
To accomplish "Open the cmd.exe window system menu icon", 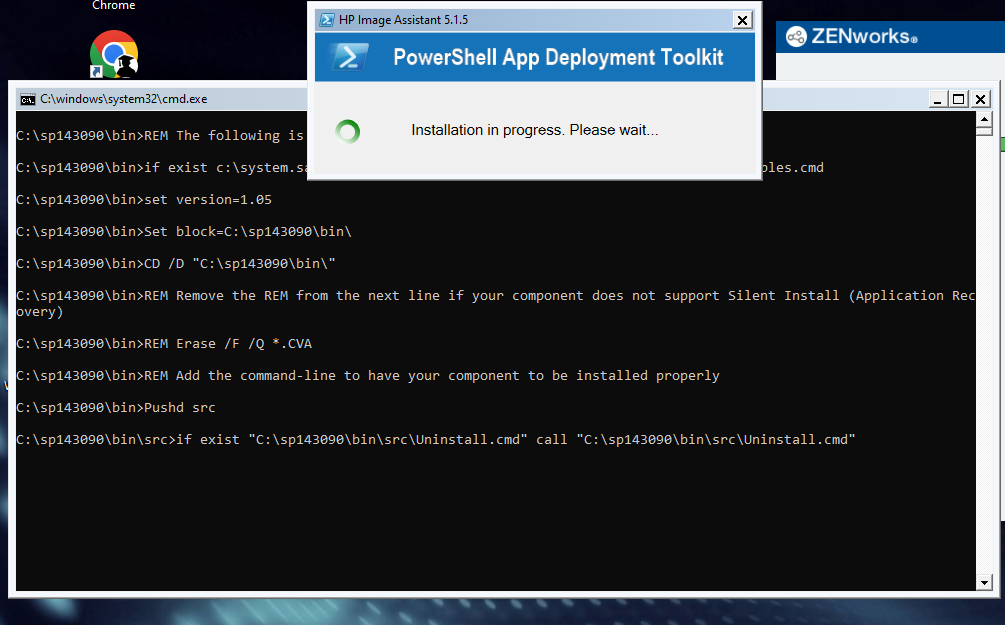I will pos(28,99).
